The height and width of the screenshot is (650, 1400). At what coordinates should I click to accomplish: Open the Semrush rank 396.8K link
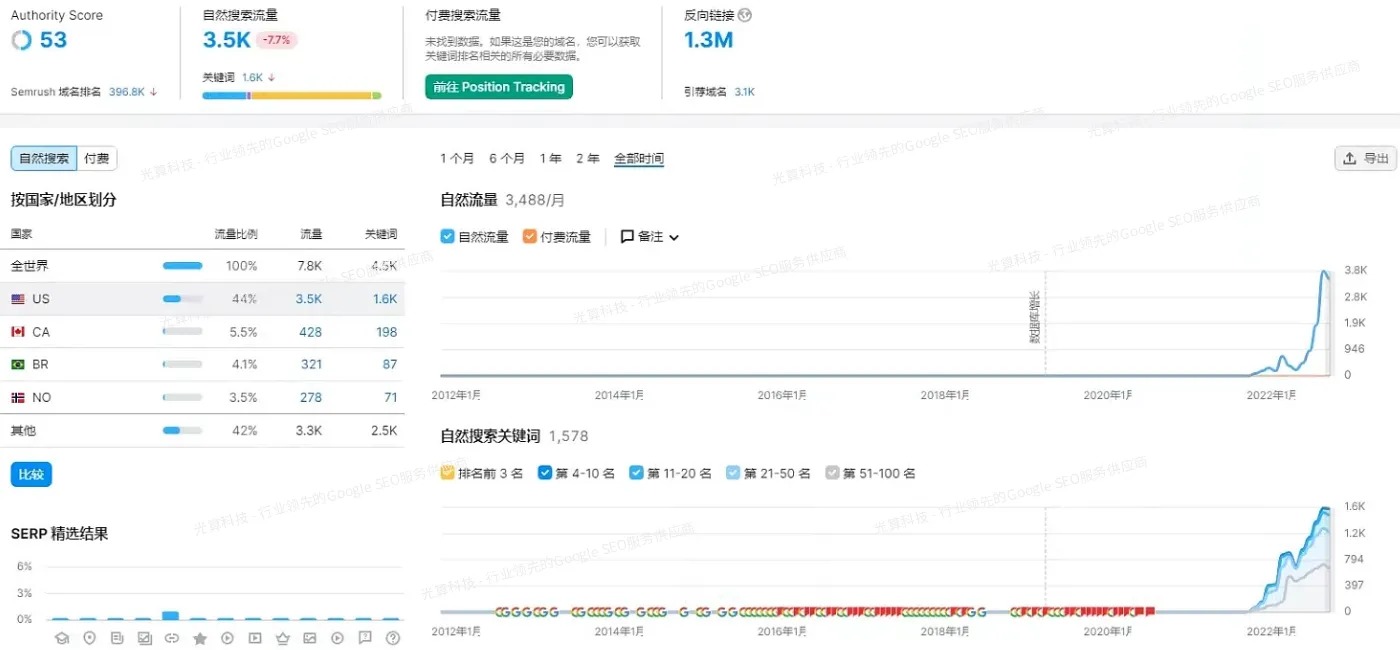[126, 92]
